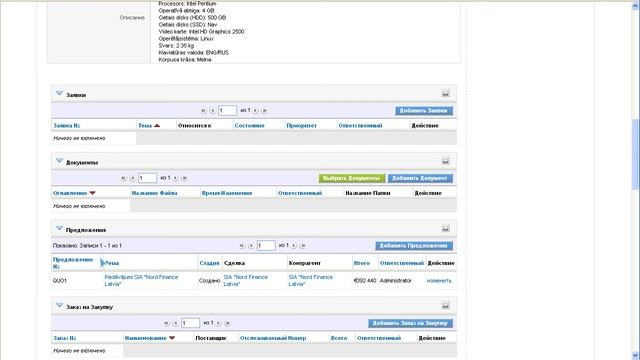640x360 pixels.
Task: Go to previous page in Предложения list
Action: (x=251, y=246)
